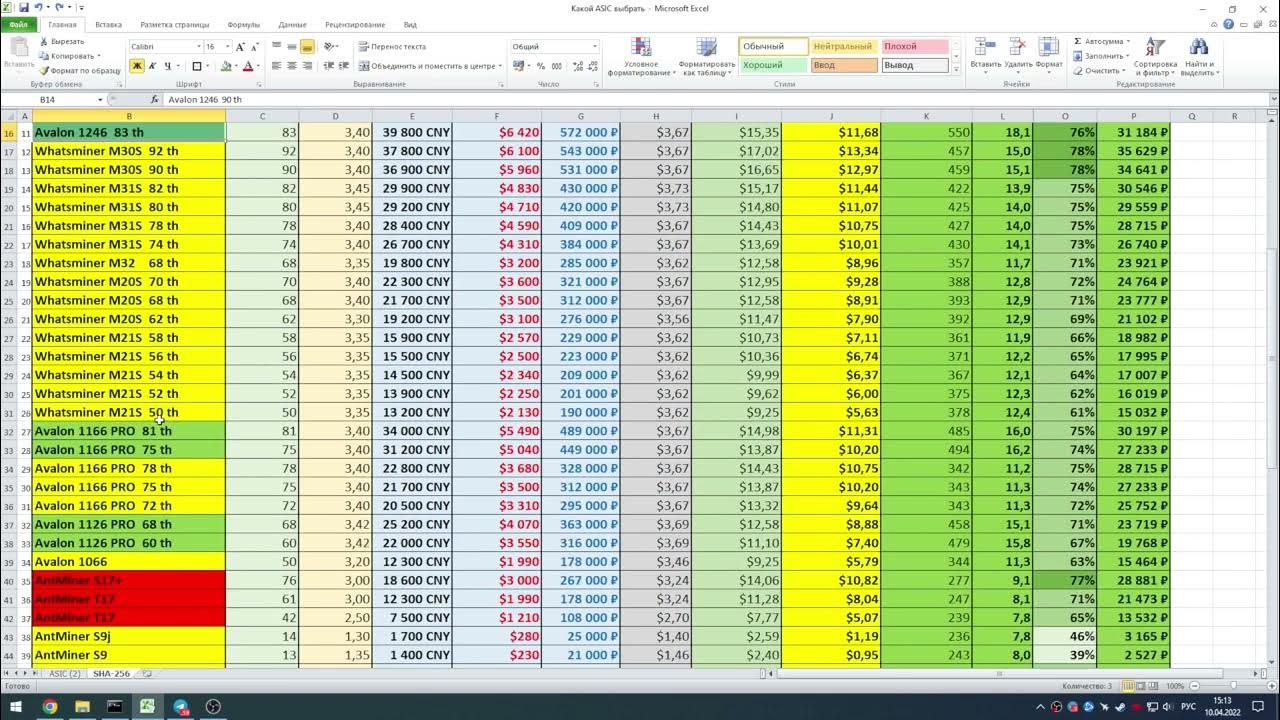
Task: Switch to the Разметка страницы tab
Action: pos(175,24)
